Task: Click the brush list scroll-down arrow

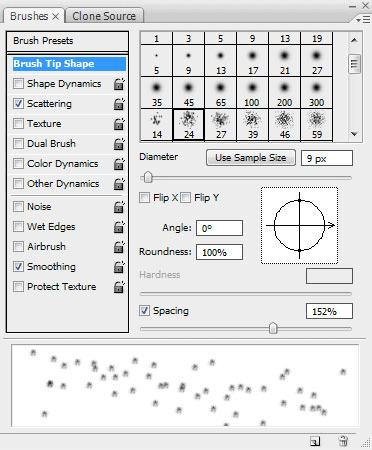Action: [x=354, y=134]
